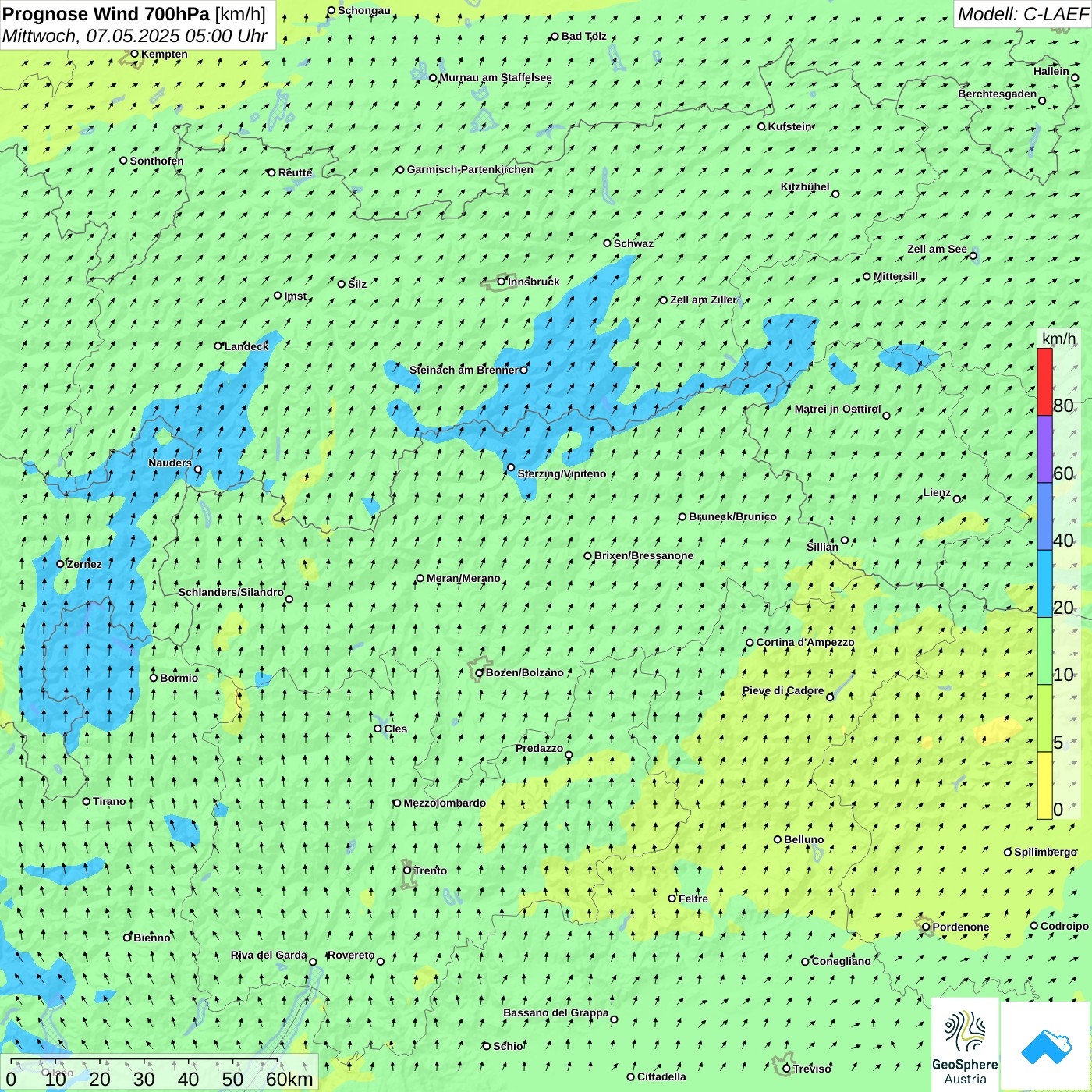Click the 'Feltre' label

(x=693, y=899)
